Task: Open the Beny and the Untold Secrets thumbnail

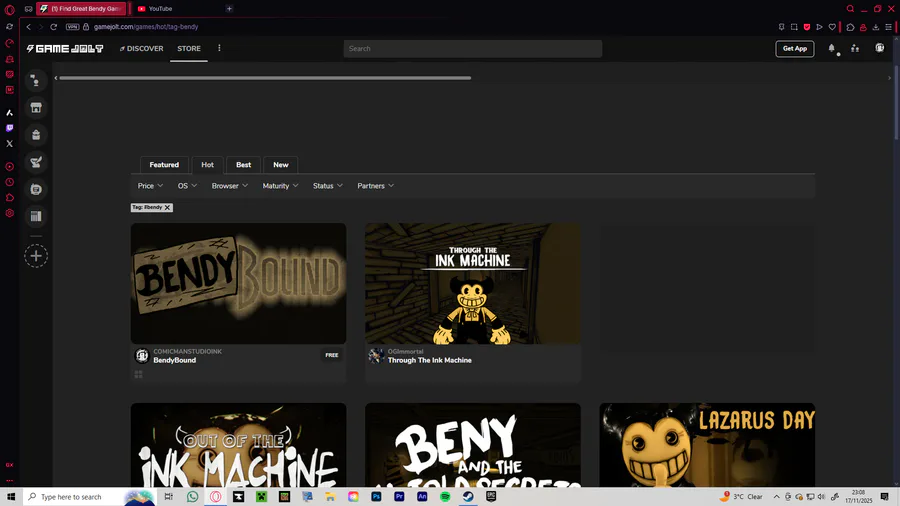Action: [x=473, y=445]
